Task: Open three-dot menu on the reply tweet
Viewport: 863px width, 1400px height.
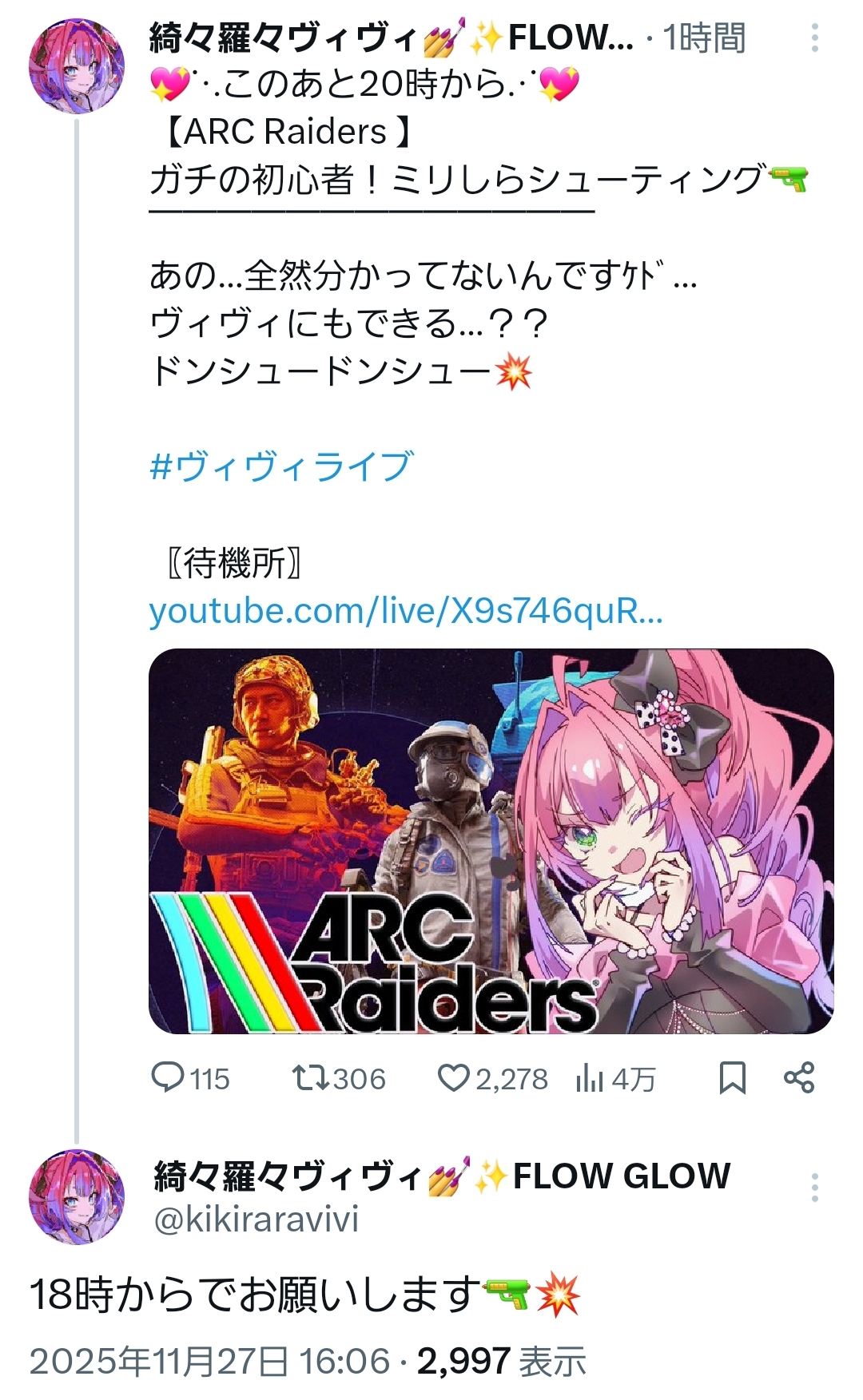Action: (x=814, y=1188)
